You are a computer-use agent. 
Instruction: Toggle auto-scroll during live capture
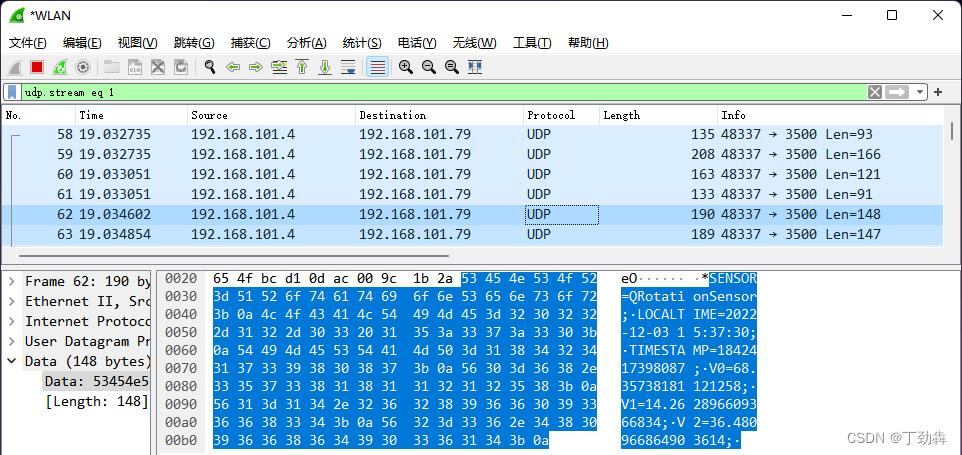coord(348,67)
